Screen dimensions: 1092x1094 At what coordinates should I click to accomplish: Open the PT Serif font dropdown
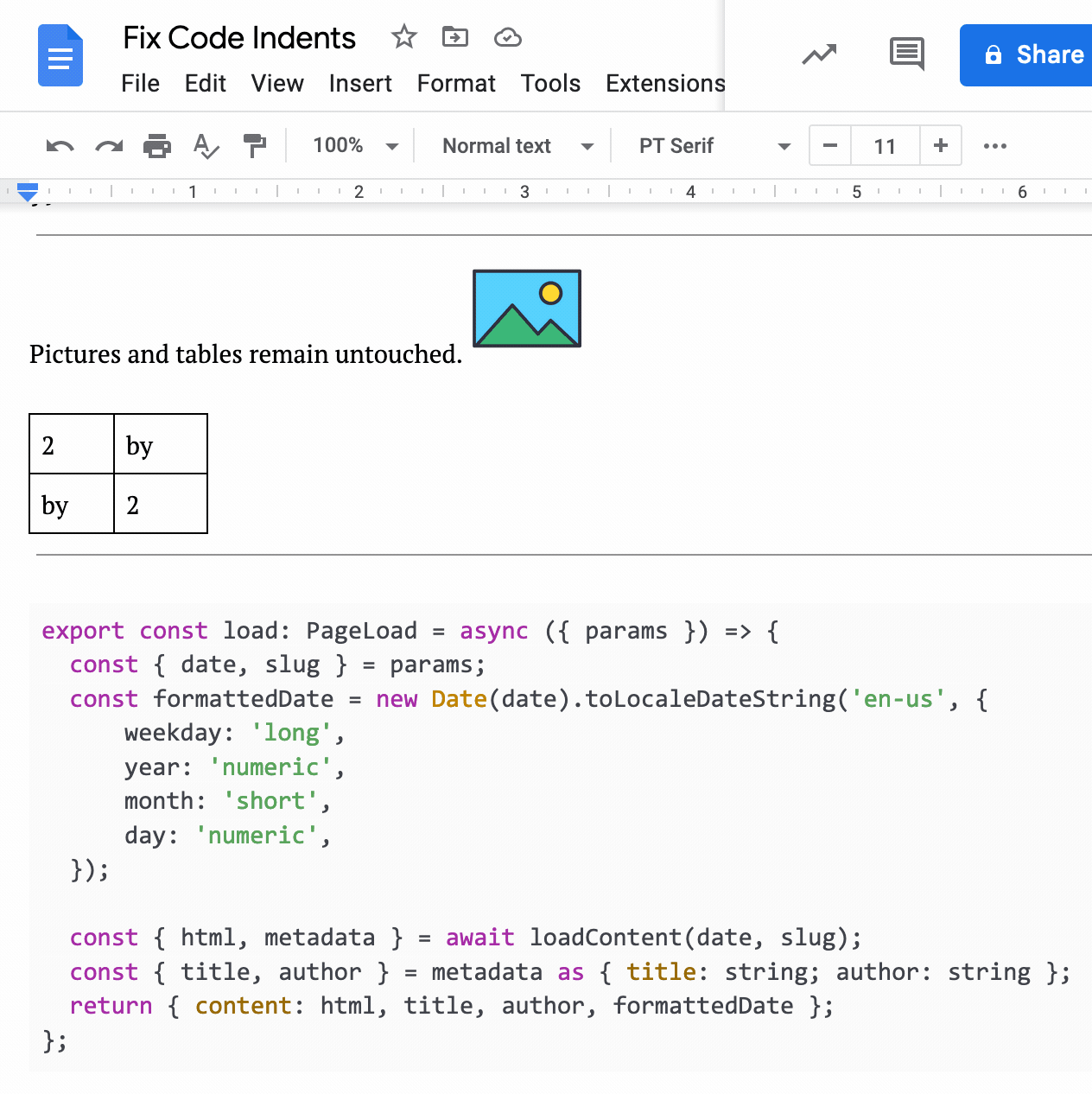click(x=714, y=146)
